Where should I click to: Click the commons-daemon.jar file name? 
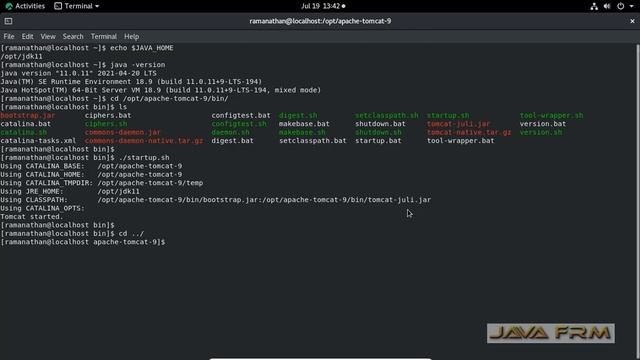click(x=122, y=132)
